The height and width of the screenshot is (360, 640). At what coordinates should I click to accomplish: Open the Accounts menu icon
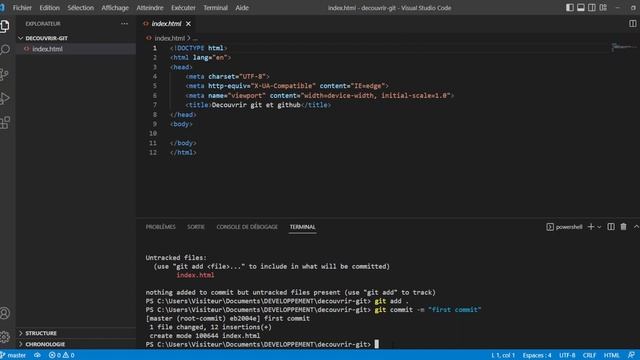coord(5,313)
